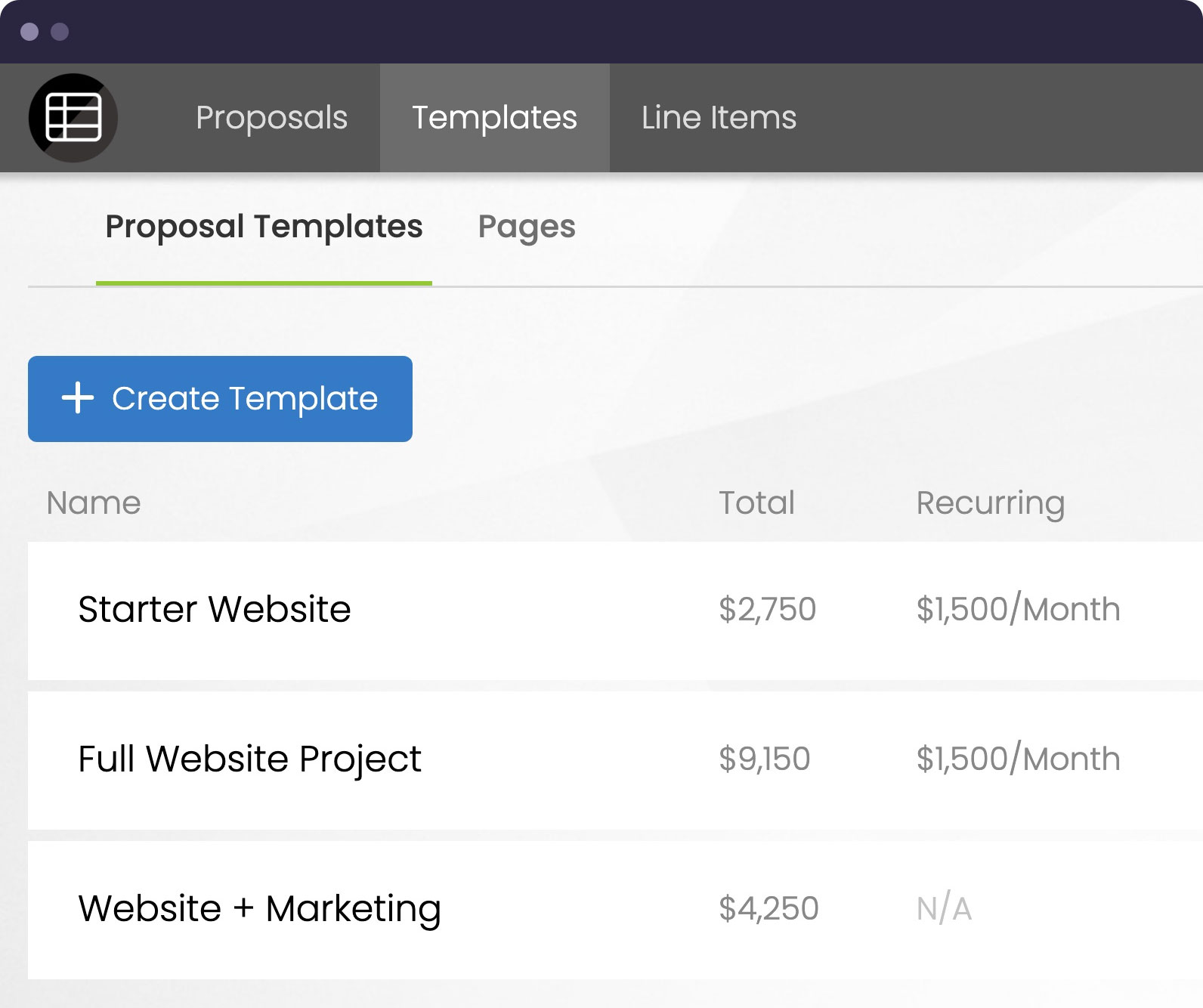Click the N/A recurring value for Website + Marketing
The height and width of the screenshot is (1008, 1203).
(943, 908)
